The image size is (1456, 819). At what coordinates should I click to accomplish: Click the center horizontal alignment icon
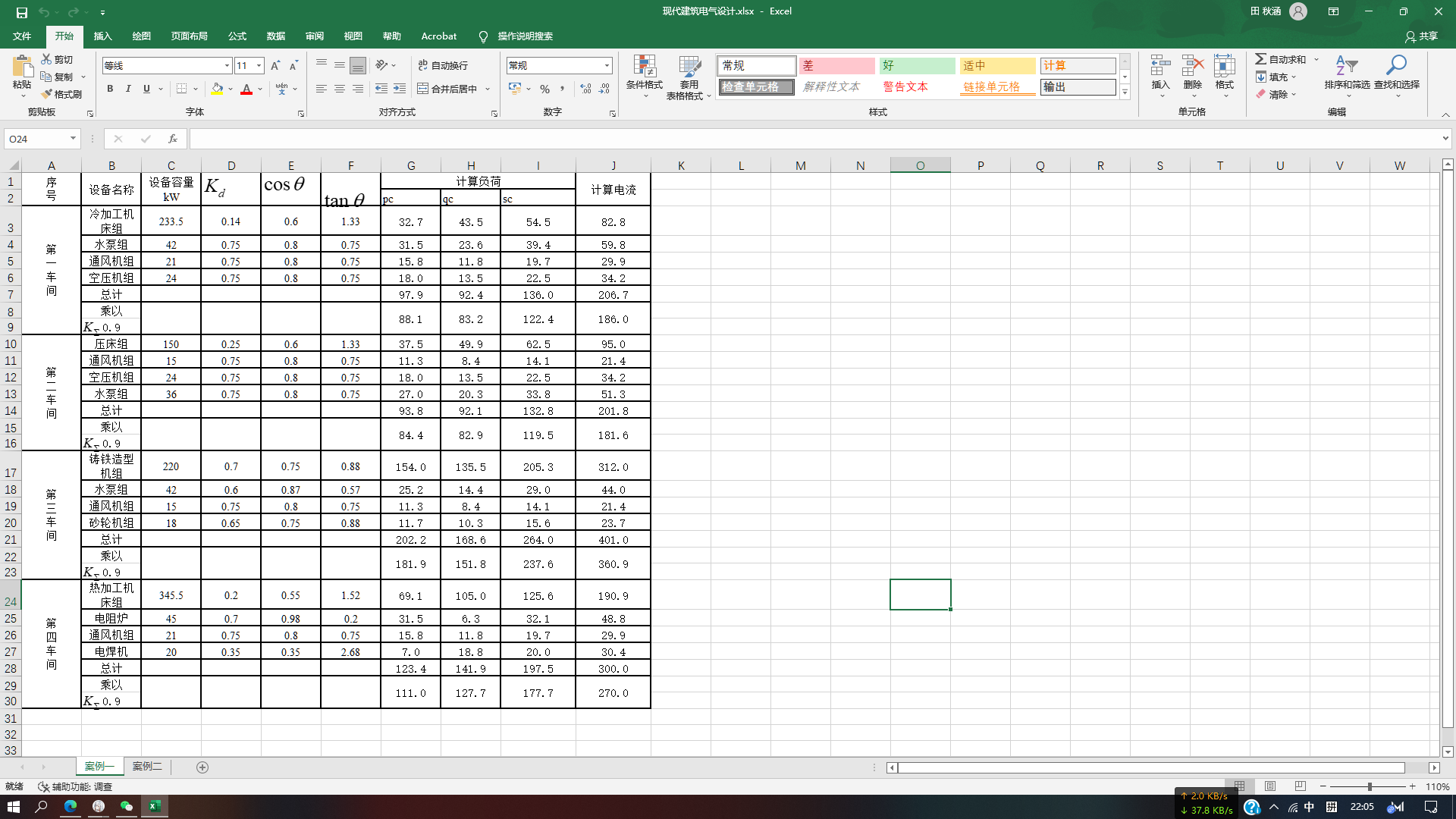(x=339, y=89)
